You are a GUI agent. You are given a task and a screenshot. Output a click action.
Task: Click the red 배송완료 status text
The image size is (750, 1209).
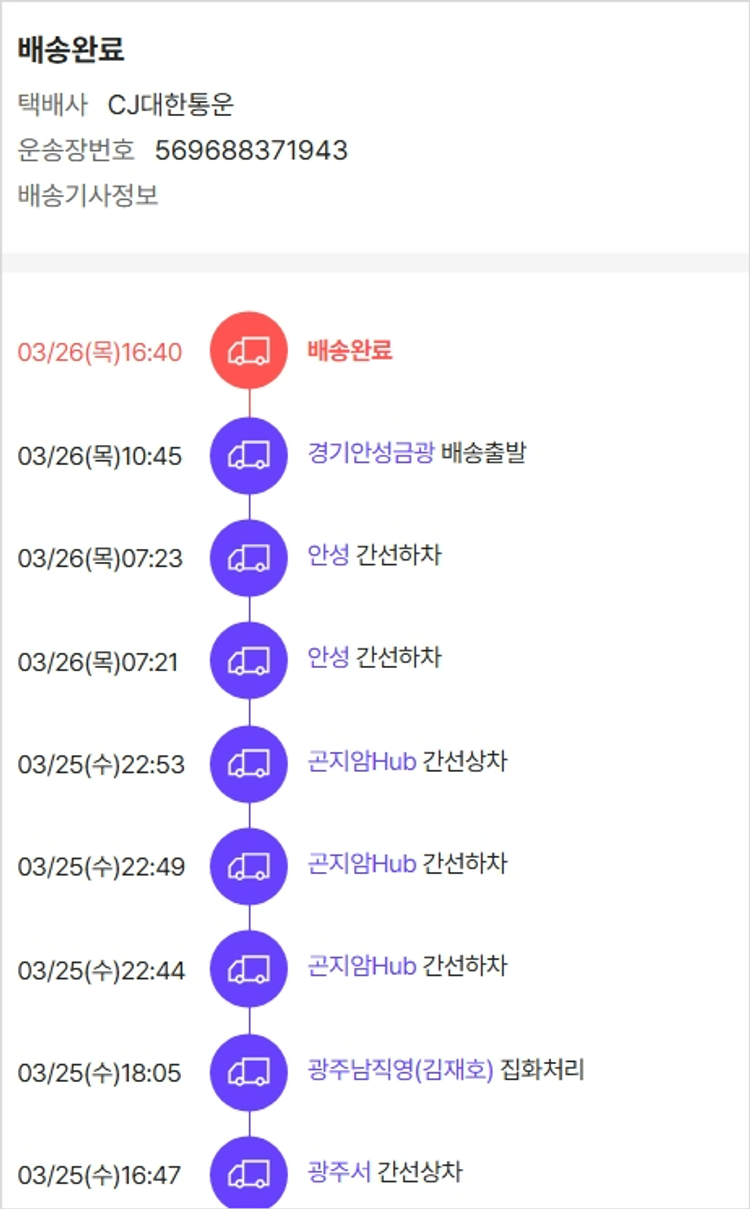(x=349, y=350)
